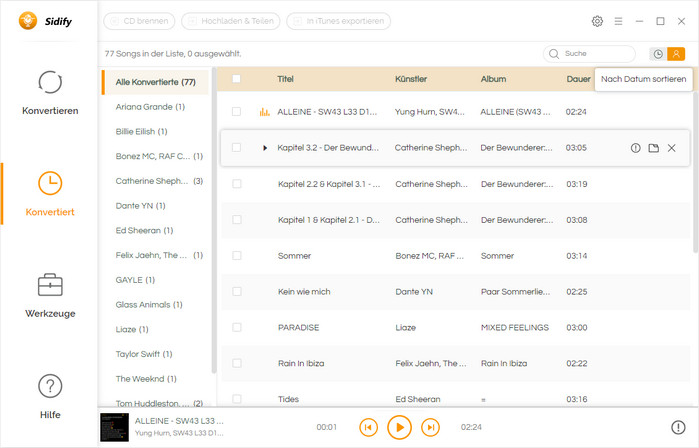Show info for Kapitel 3.2 track
Screen dimensions: 699x448
636,148
